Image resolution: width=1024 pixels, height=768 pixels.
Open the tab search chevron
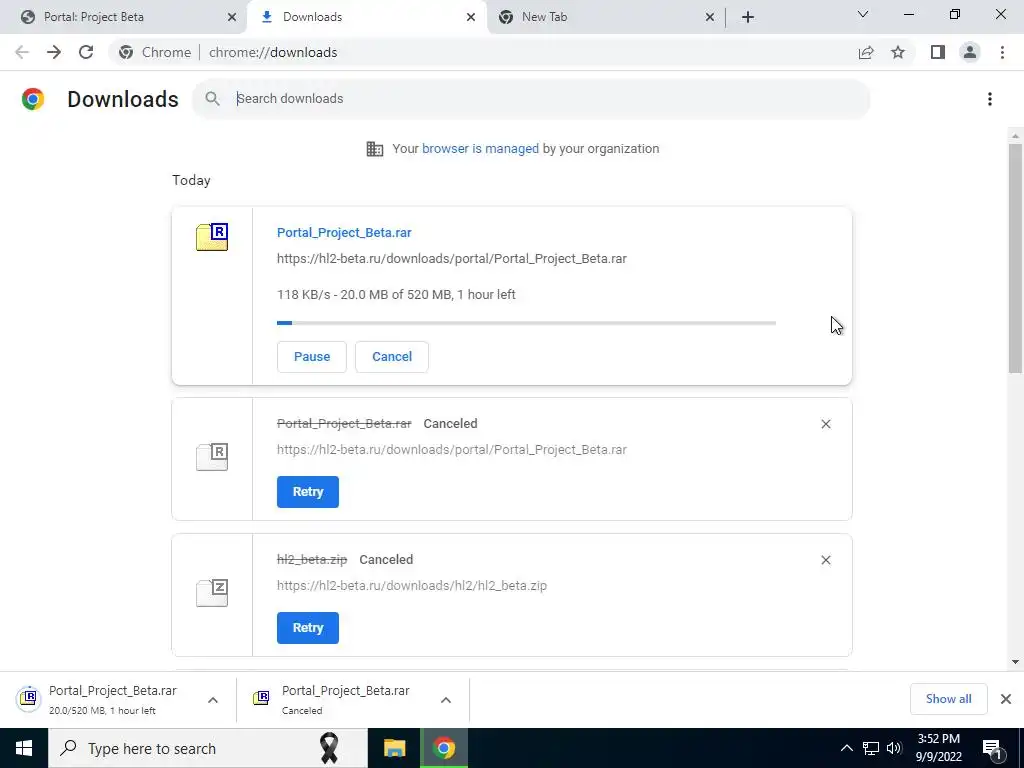[x=863, y=14]
